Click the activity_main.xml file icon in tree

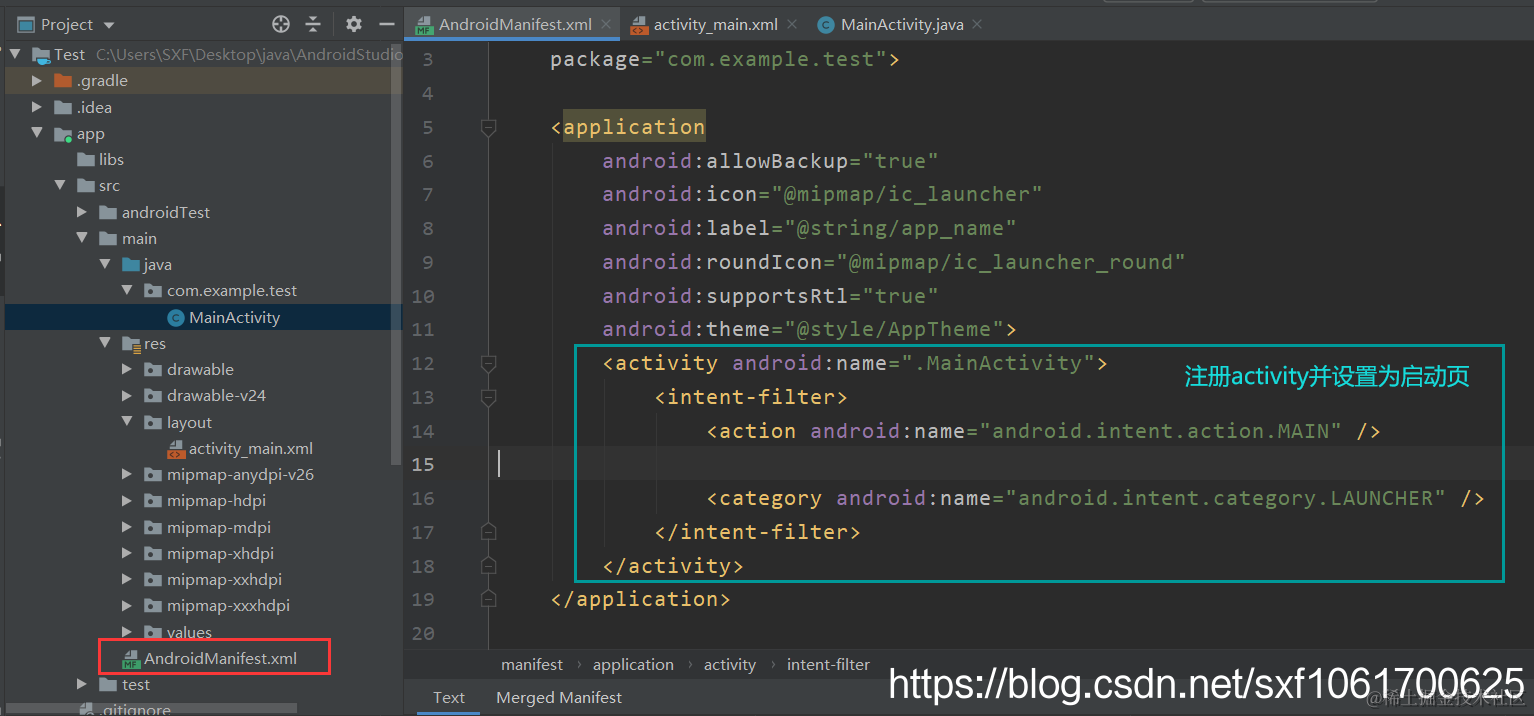pos(176,448)
